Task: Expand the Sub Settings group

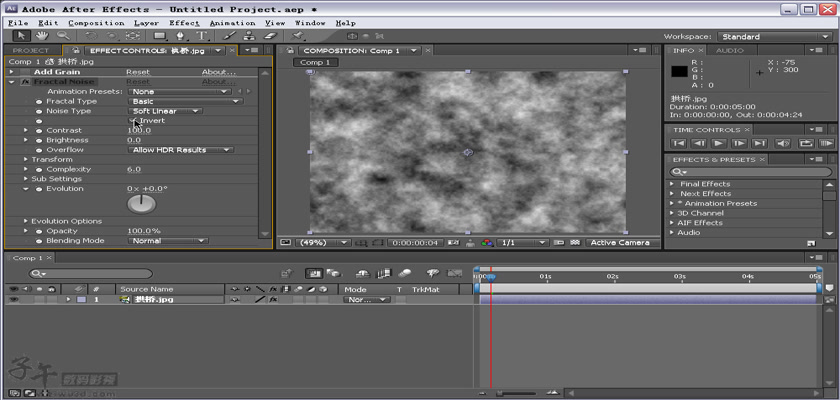Action: pyautogui.click(x=26, y=179)
